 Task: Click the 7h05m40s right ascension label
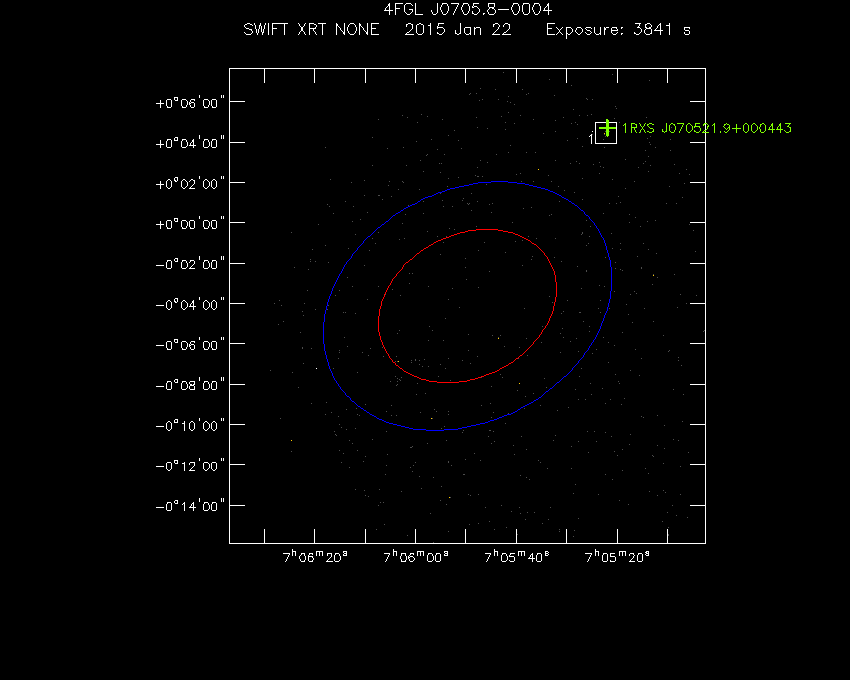pos(517,557)
